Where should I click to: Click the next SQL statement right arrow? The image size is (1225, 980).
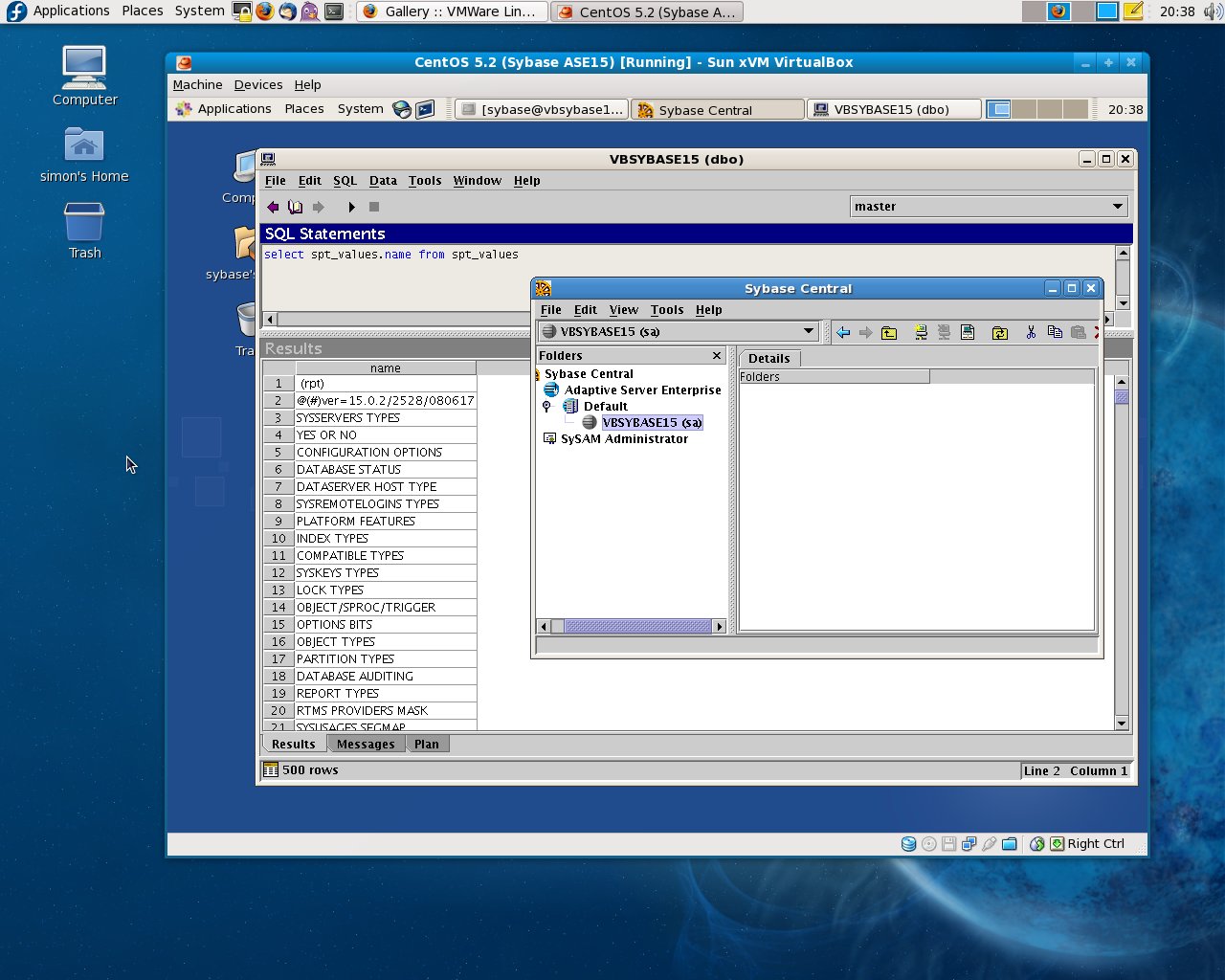coord(319,207)
